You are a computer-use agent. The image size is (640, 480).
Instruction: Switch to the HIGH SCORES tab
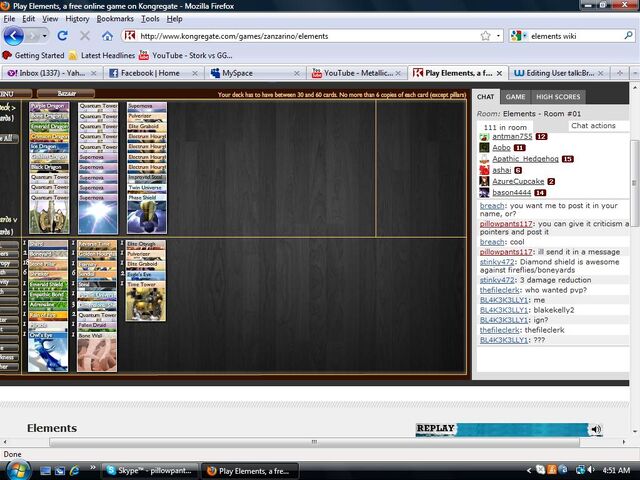point(557,96)
